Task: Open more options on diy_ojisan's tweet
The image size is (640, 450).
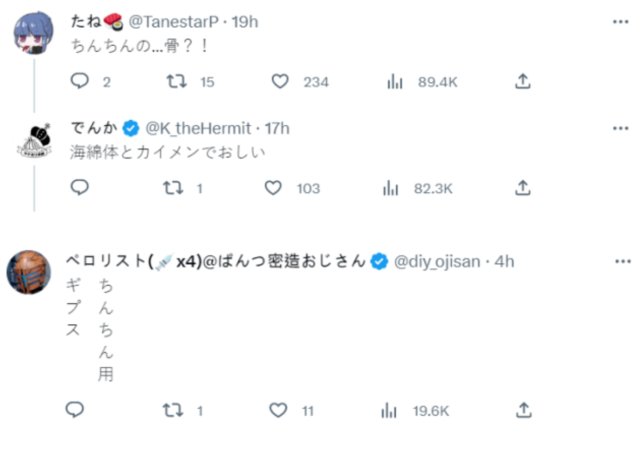Action: (x=620, y=261)
